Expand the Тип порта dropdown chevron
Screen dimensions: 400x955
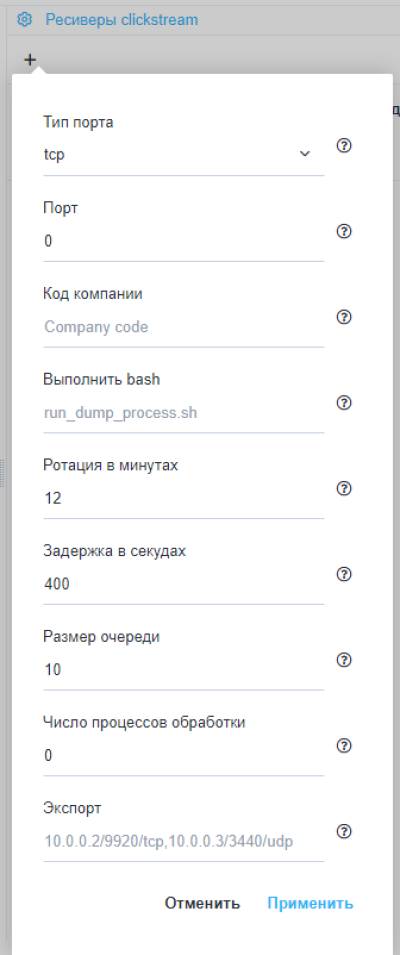(x=305, y=154)
